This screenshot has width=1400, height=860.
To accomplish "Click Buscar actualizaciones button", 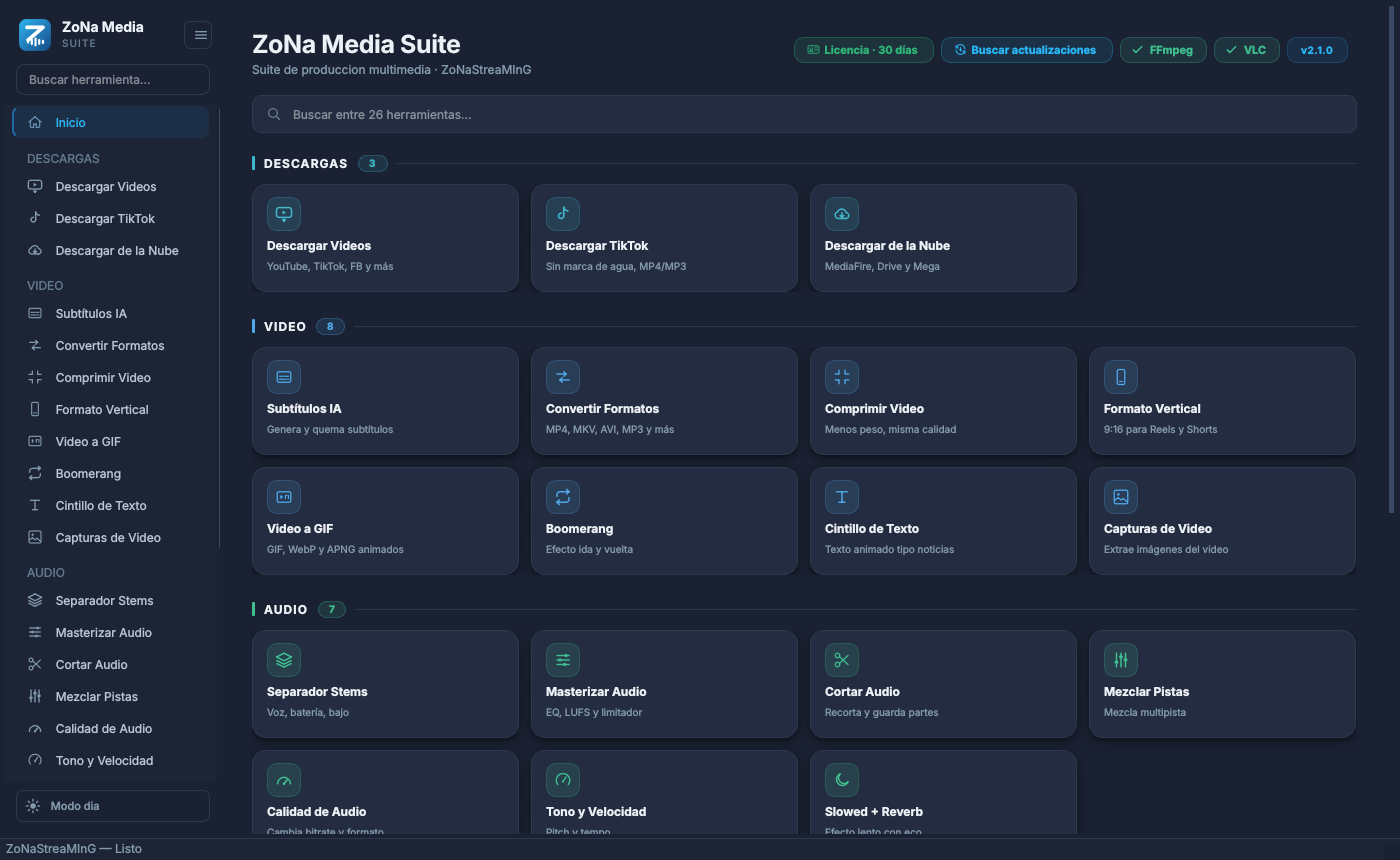I will [x=1026, y=50].
